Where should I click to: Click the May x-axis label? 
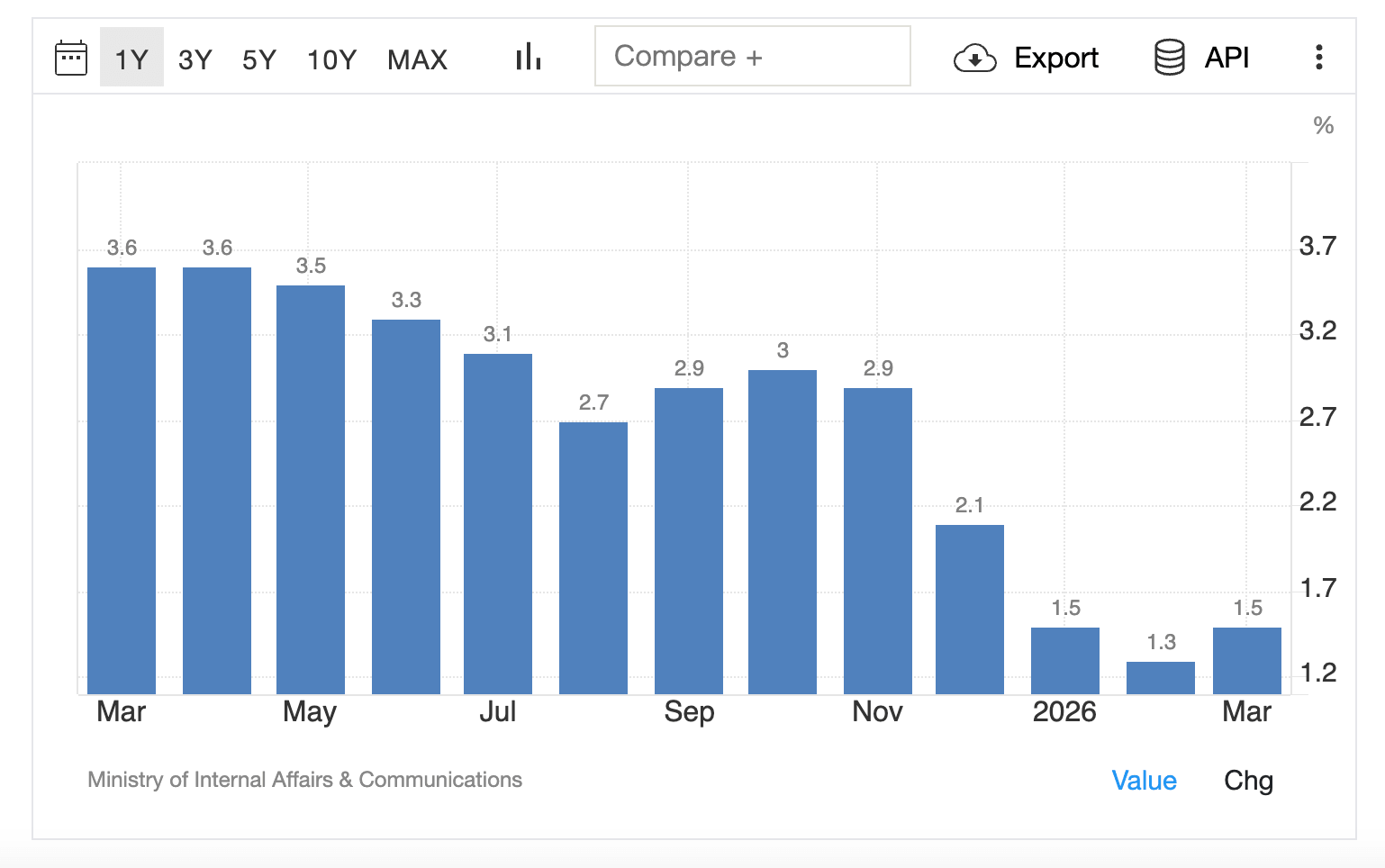point(310,712)
